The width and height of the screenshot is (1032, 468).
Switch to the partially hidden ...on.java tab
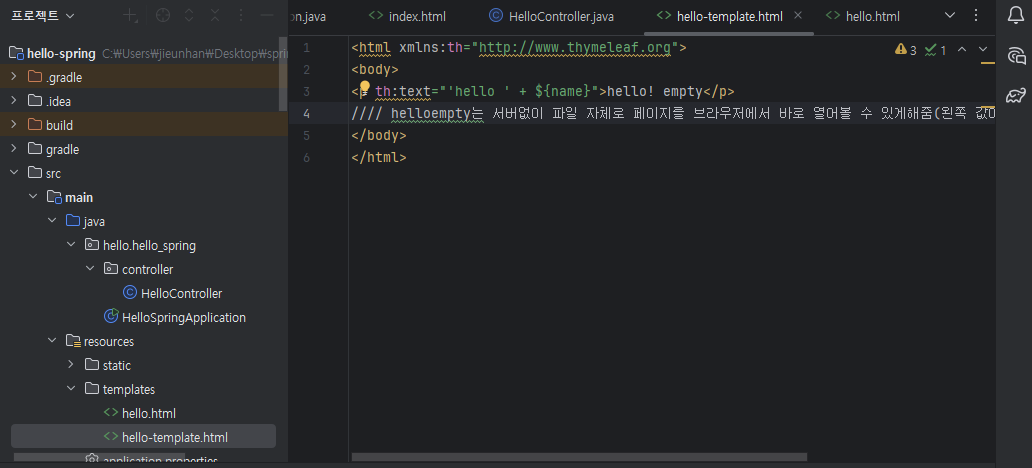point(308,16)
